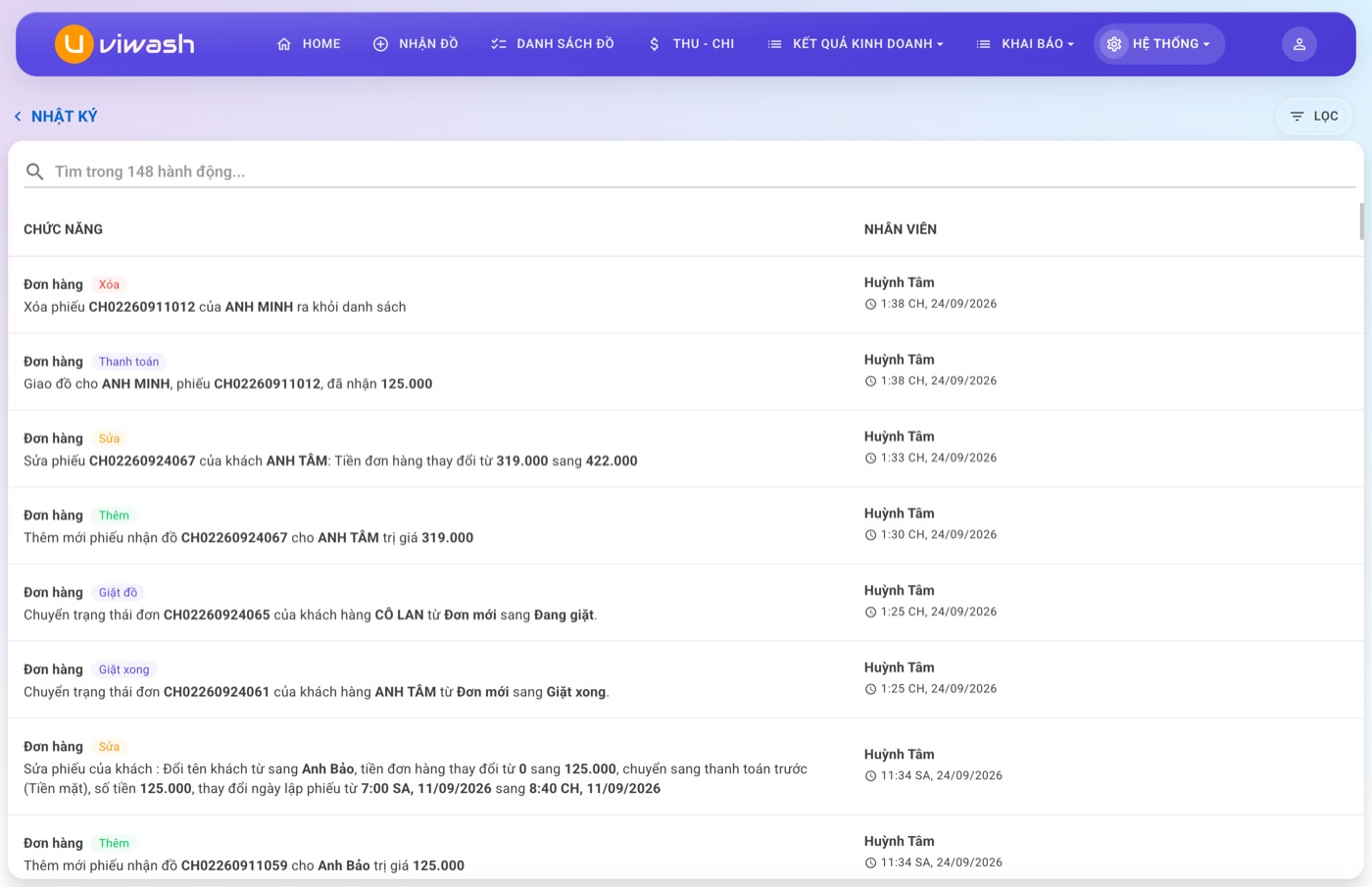Expand the KHAI BÁO dropdown arrow
The image size is (1372, 887).
[x=1070, y=44]
